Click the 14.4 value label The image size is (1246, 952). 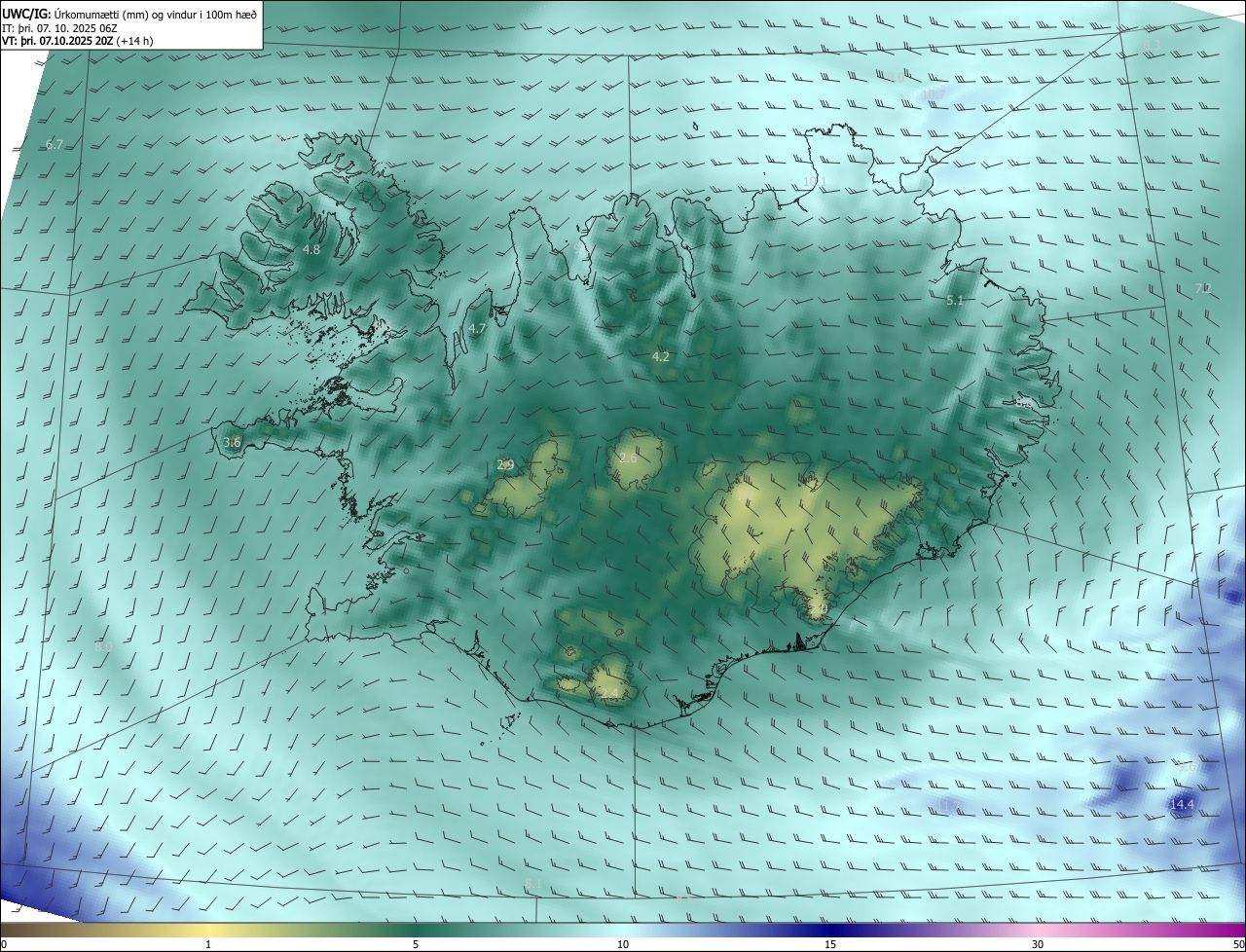pos(1182,804)
